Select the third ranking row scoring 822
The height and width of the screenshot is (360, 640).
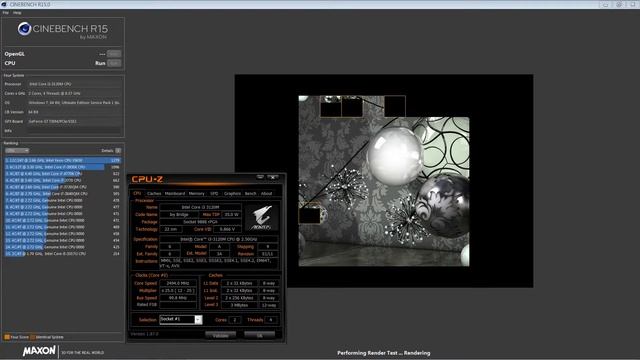pos(63,173)
